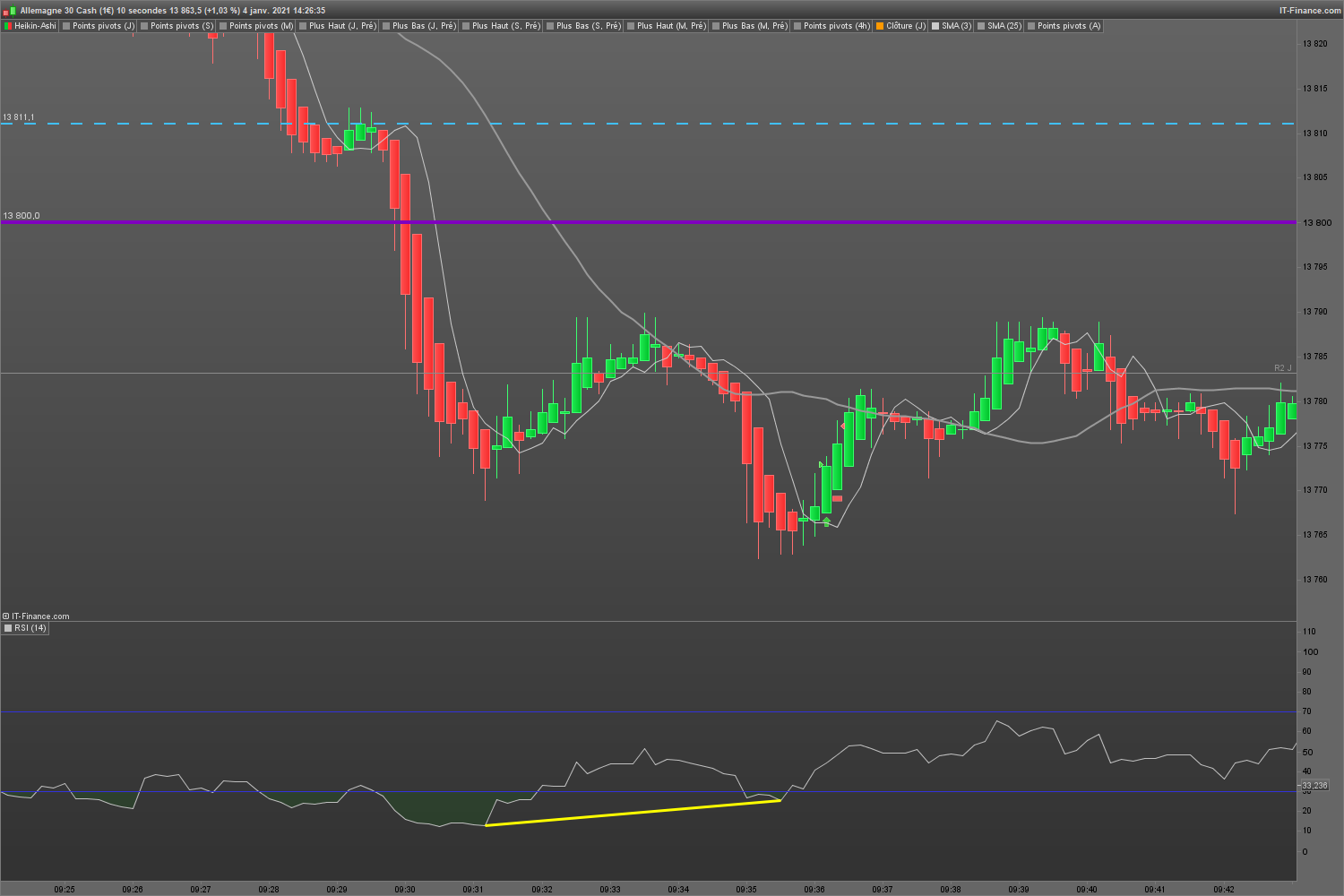Image resolution: width=1344 pixels, height=896 pixels.
Task: Select the Plus Haut (M, Pré) tab
Action: 667,26
